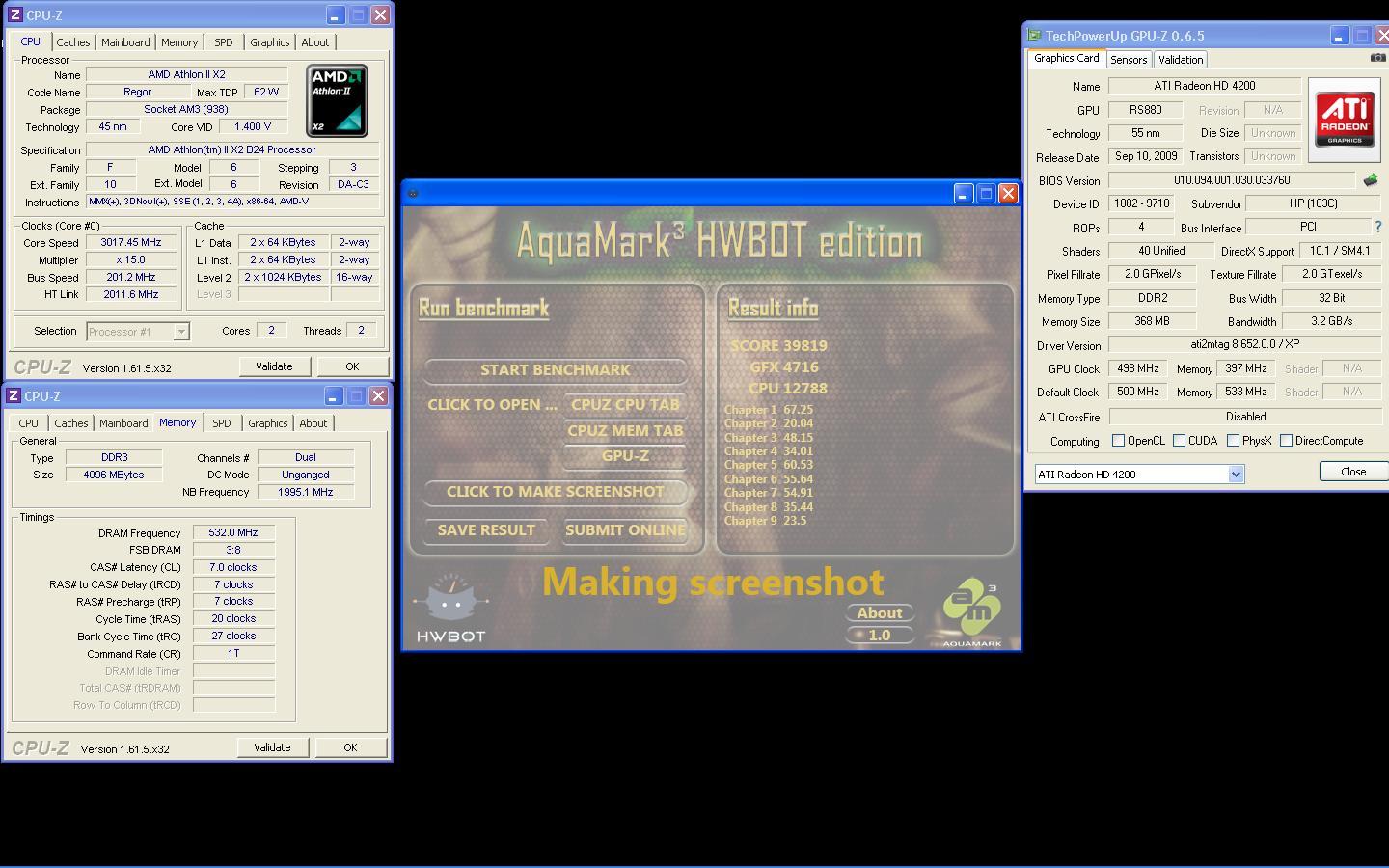Screen dimensions: 1389x868
Task: Open the GPU-Z Validation tab
Action: point(1181,60)
